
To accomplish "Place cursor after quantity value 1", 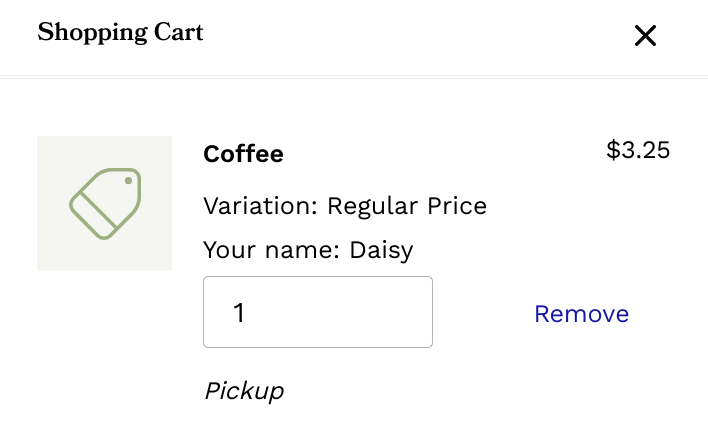I will (248, 313).
